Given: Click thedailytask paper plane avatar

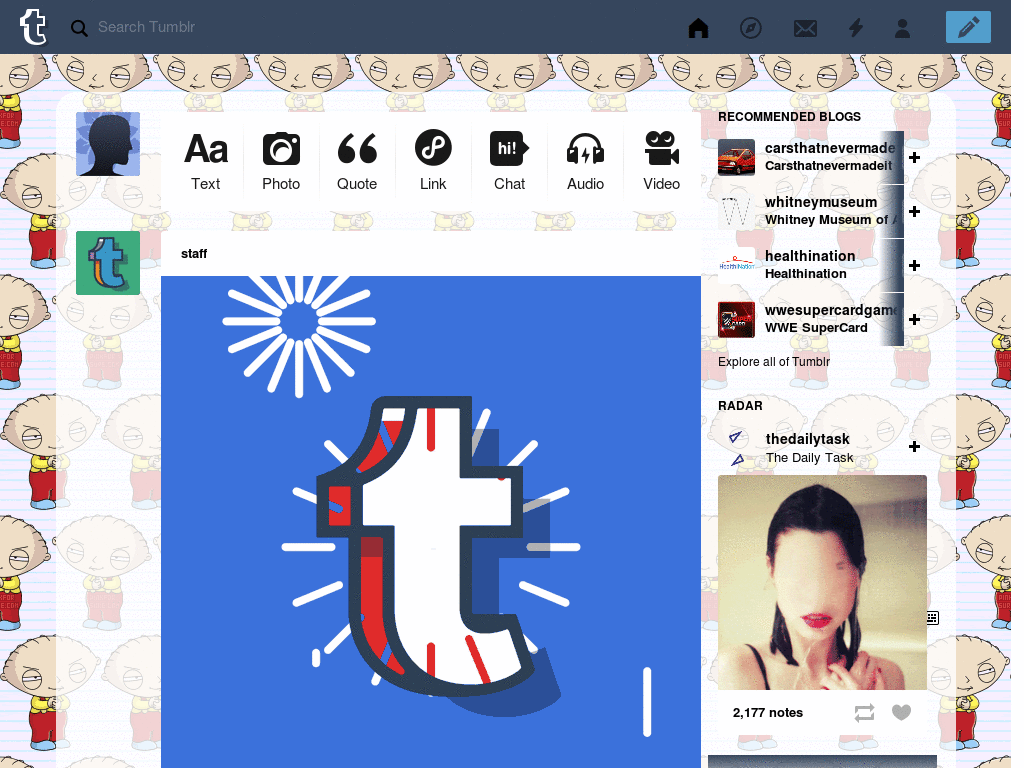Looking at the screenshot, I should pos(736,448).
